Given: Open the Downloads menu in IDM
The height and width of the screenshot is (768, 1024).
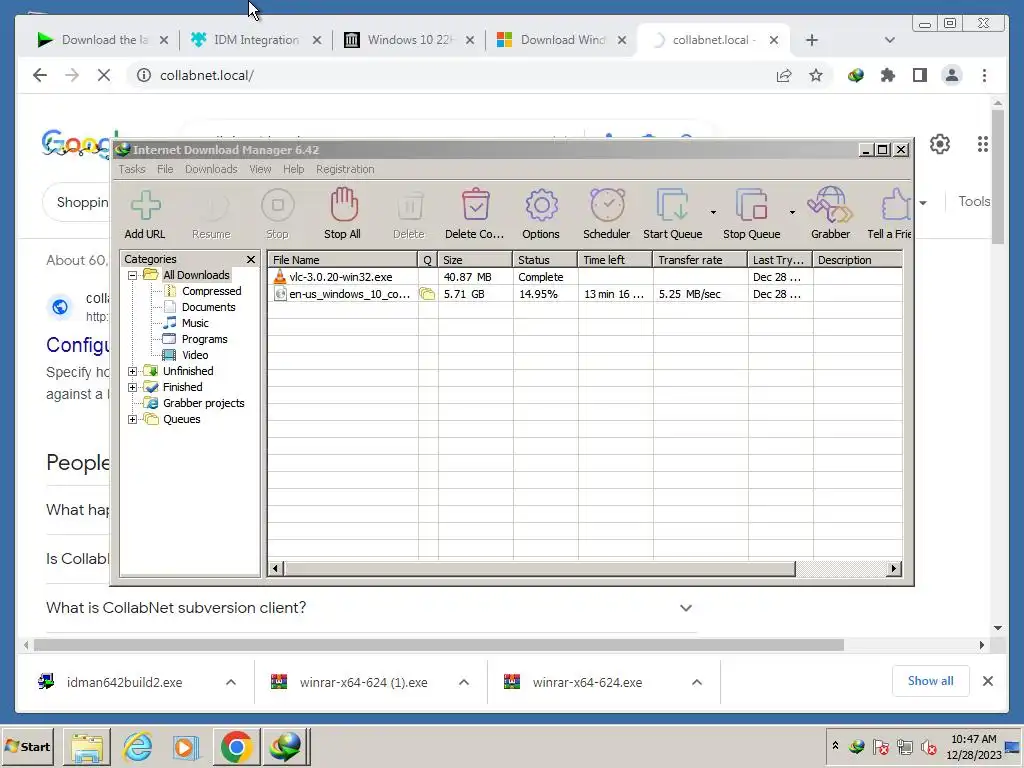Looking at the screenshot, I should click(211, 169).
